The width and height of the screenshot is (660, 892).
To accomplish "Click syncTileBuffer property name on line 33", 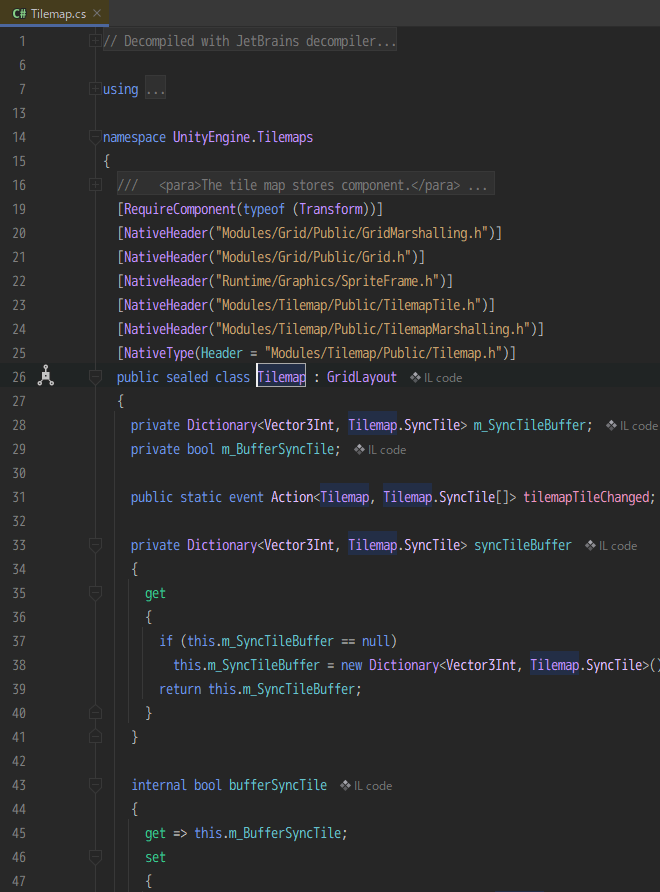I will [523, 545].
